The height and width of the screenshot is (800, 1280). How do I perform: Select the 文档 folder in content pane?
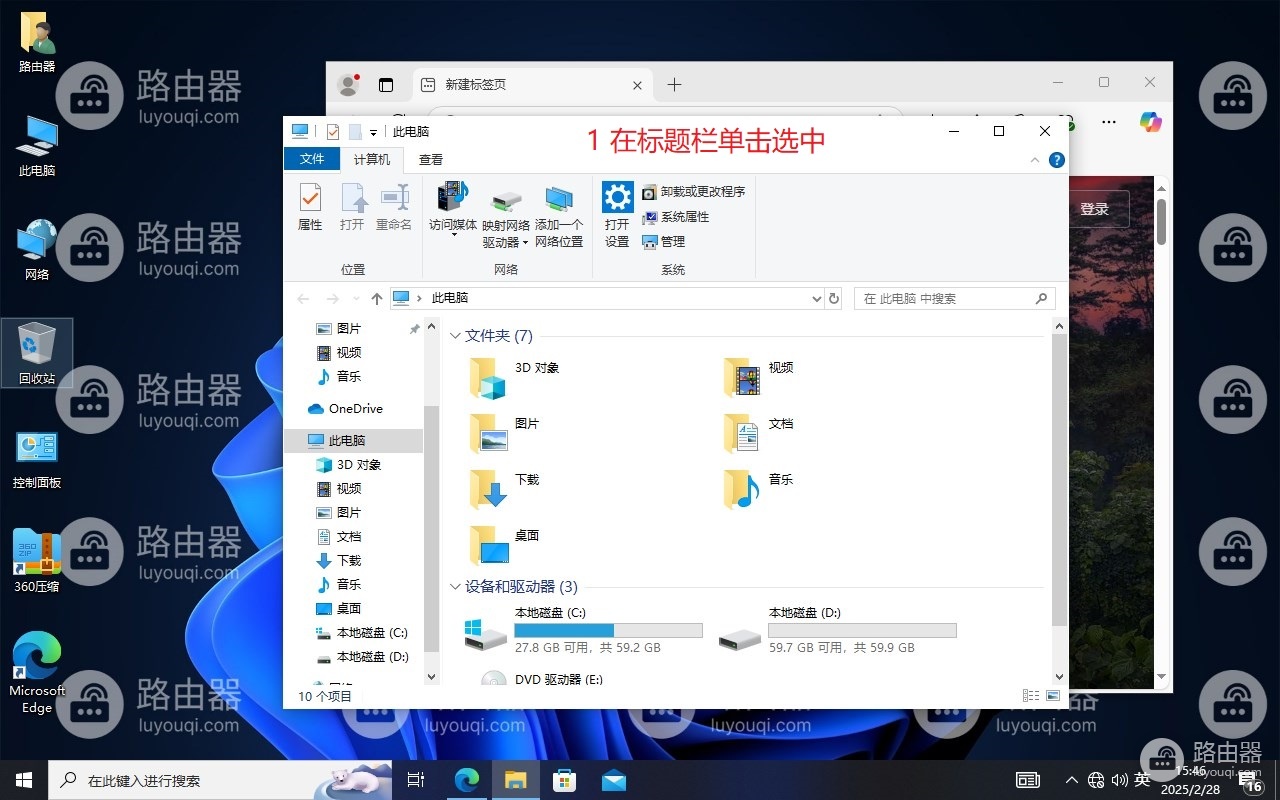759,434
